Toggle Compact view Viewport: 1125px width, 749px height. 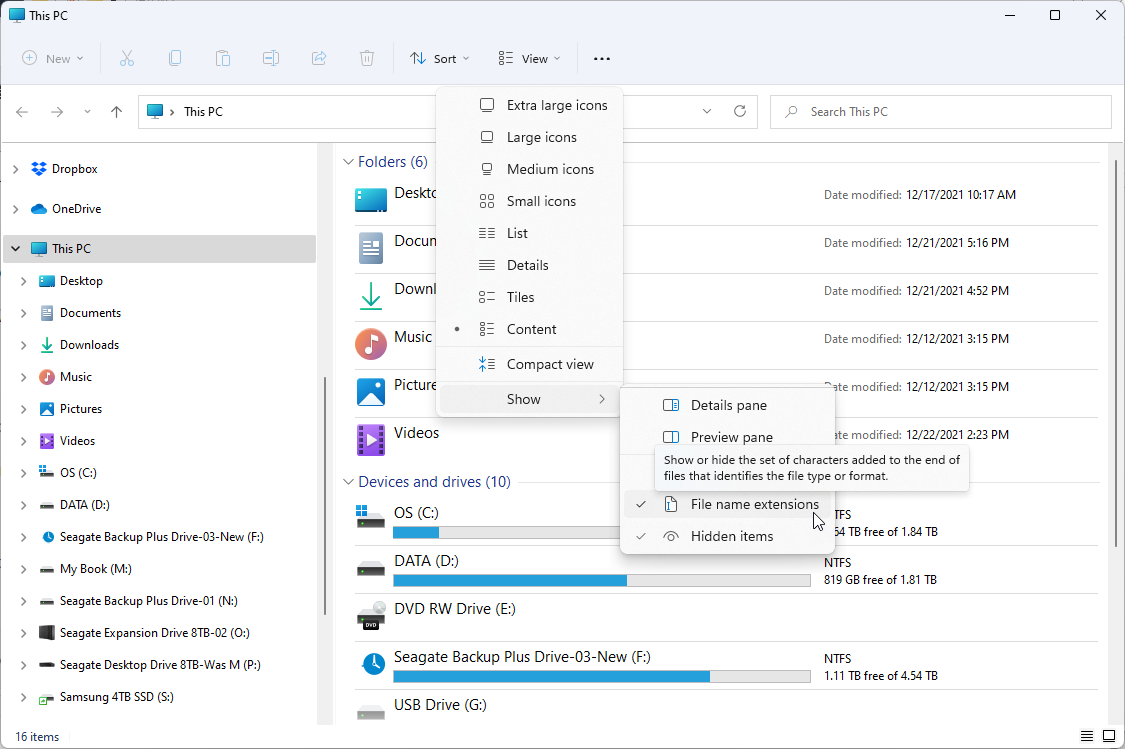tap(529, 364)
